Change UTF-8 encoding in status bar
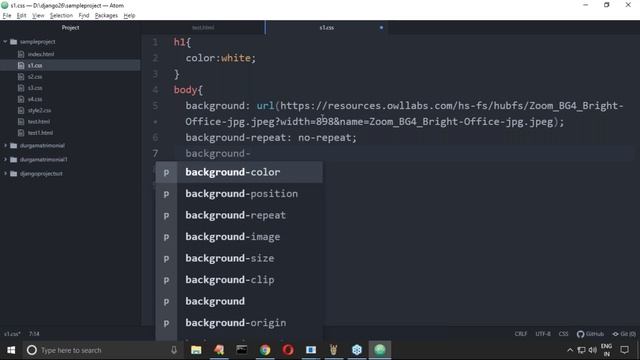 coord(543,334)
